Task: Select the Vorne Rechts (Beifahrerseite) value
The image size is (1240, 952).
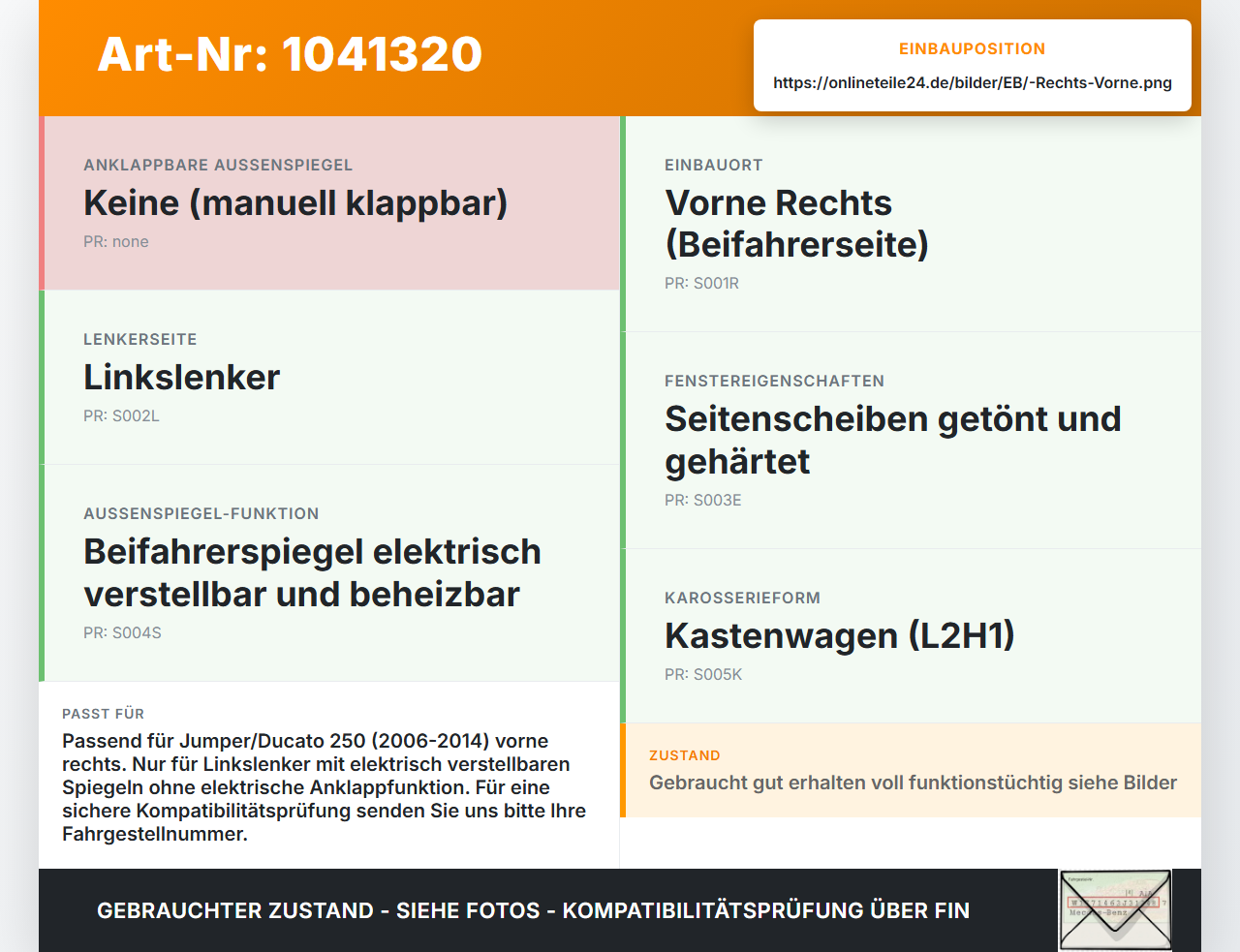Action: click(x=796, y=224)
